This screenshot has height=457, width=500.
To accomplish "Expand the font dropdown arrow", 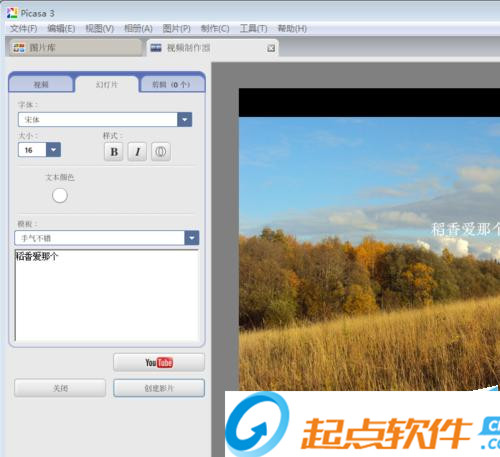I will 185,120.
